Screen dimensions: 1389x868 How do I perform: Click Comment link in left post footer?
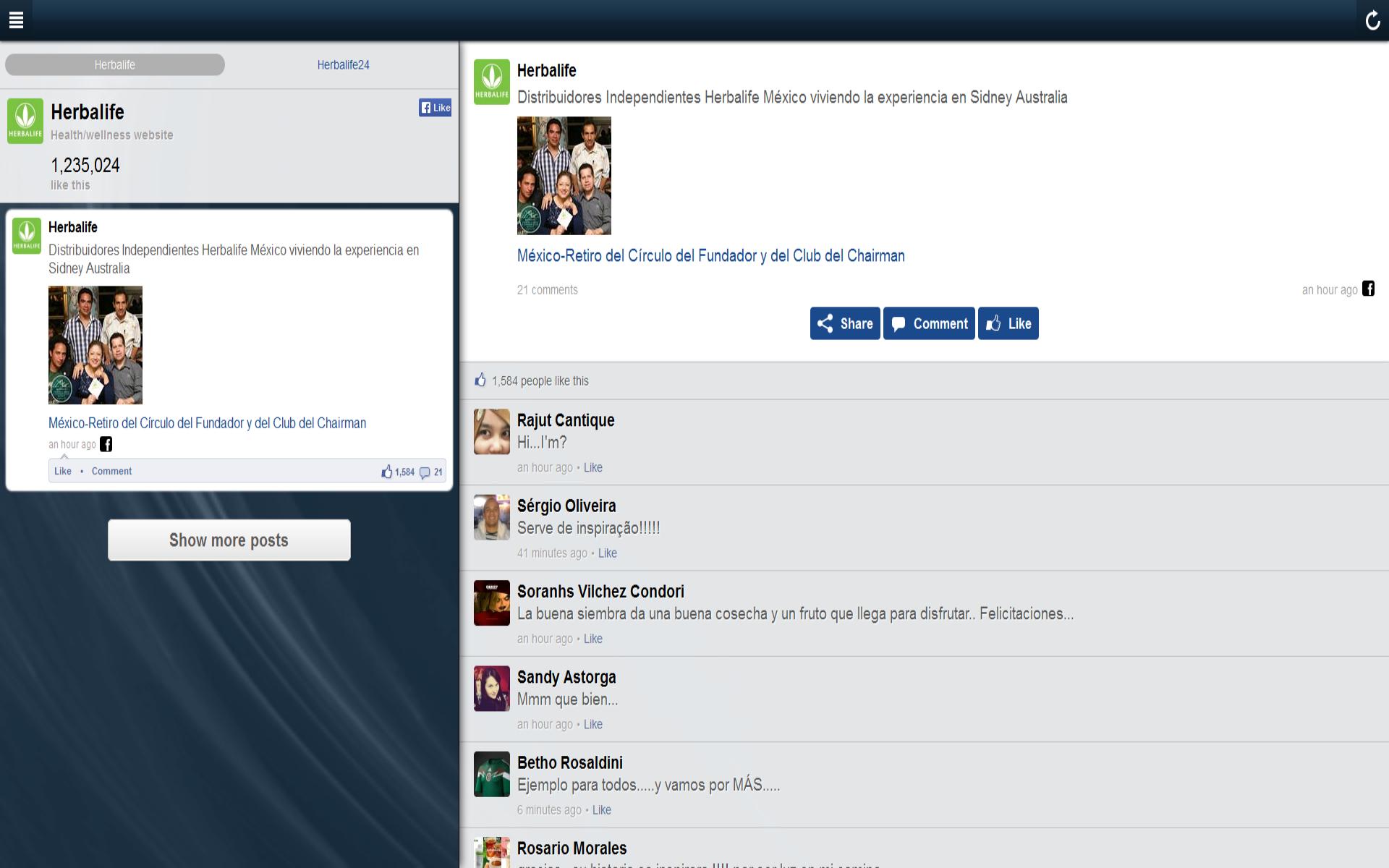coord(111,471)
